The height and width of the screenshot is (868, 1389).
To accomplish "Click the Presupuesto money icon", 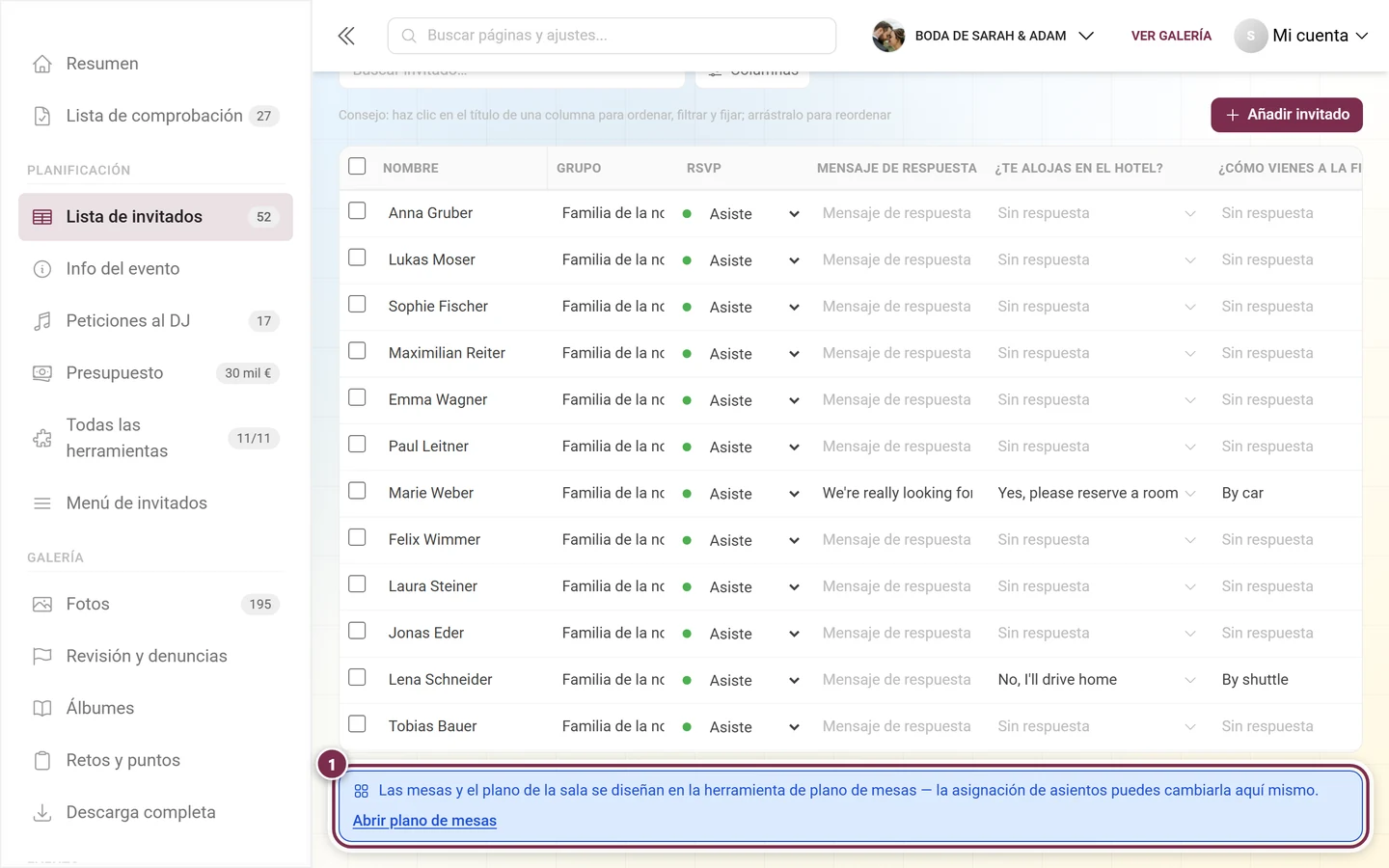I will pos(42,373).
